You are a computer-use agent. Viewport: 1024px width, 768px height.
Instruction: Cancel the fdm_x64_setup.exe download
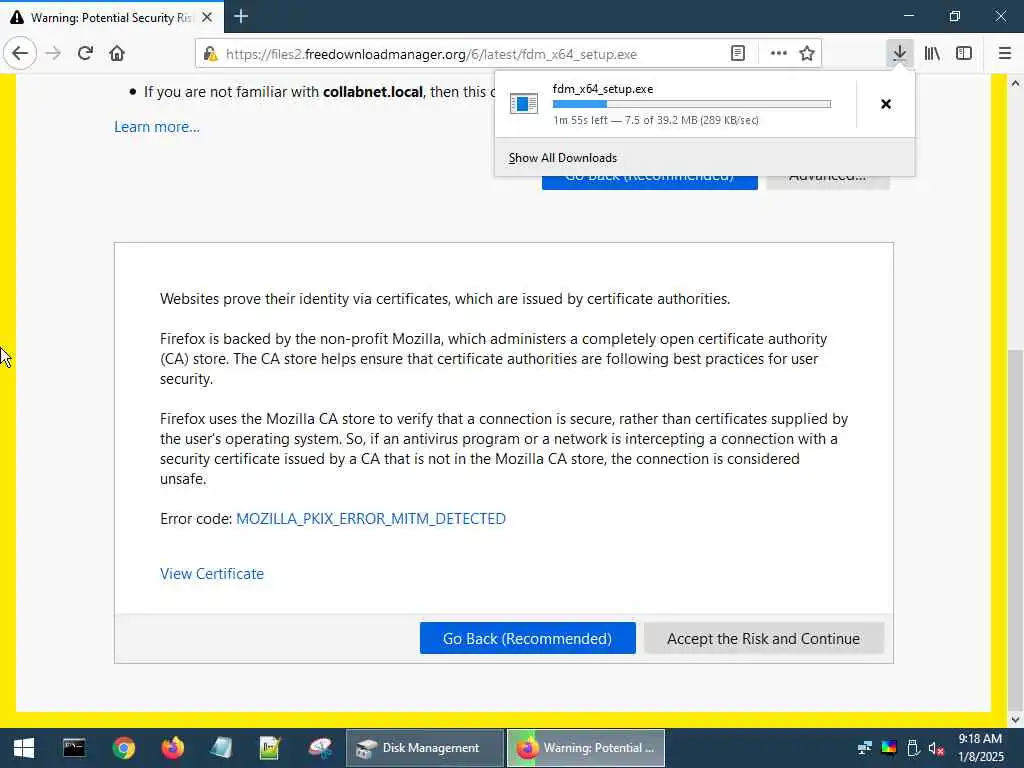pos(886,104)
